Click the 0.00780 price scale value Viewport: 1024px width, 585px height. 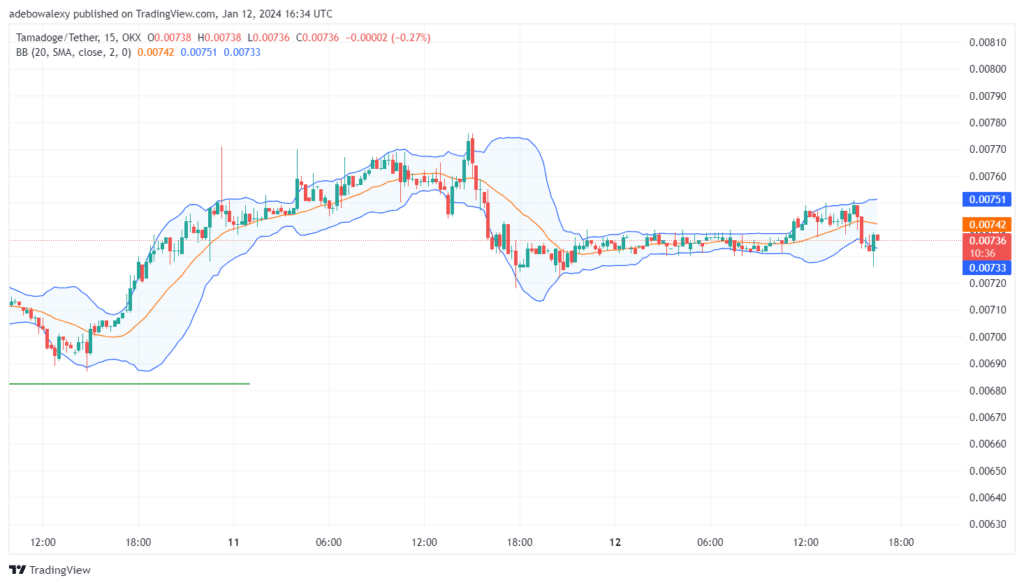tap(987, 123)
